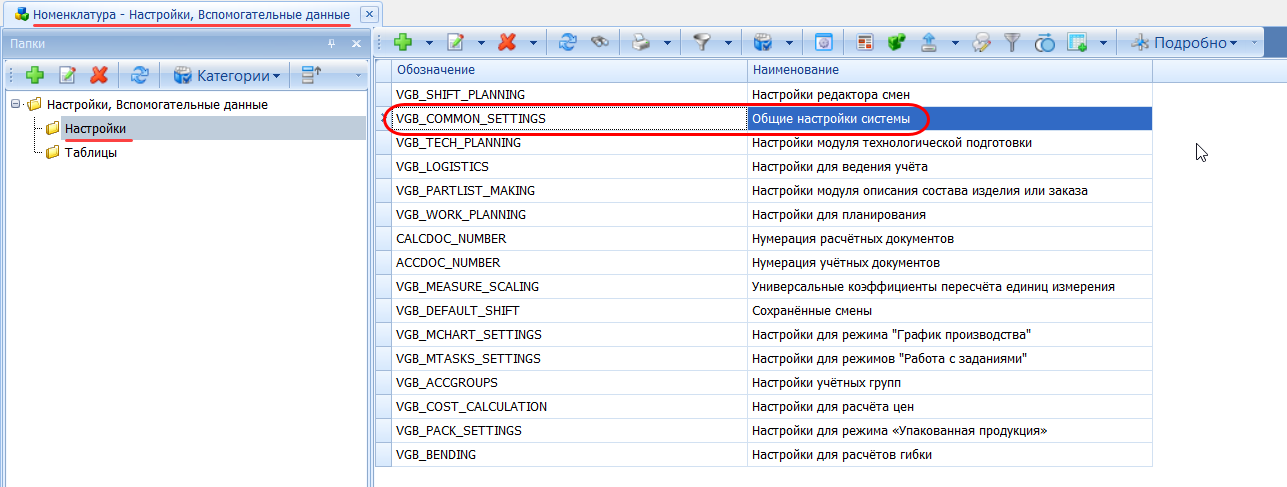
Task: Open the dropdown arrow beside the printer icon
Action: click(x=667, y=43)
